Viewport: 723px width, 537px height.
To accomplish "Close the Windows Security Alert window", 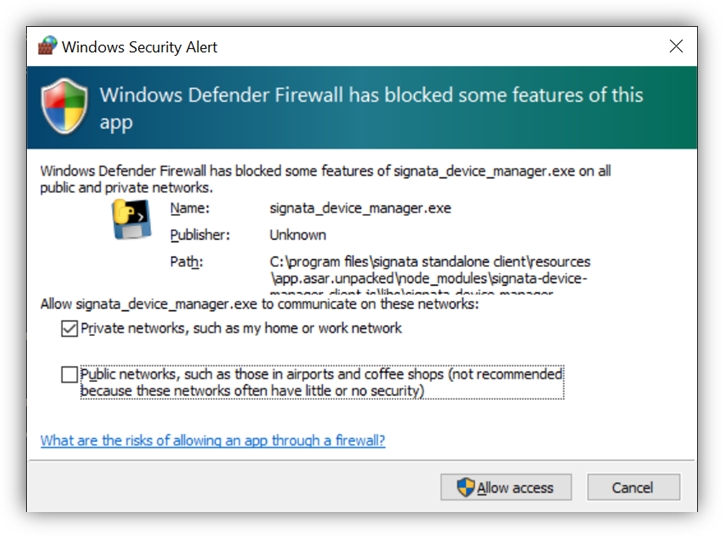I will click(x=676, y=46).
